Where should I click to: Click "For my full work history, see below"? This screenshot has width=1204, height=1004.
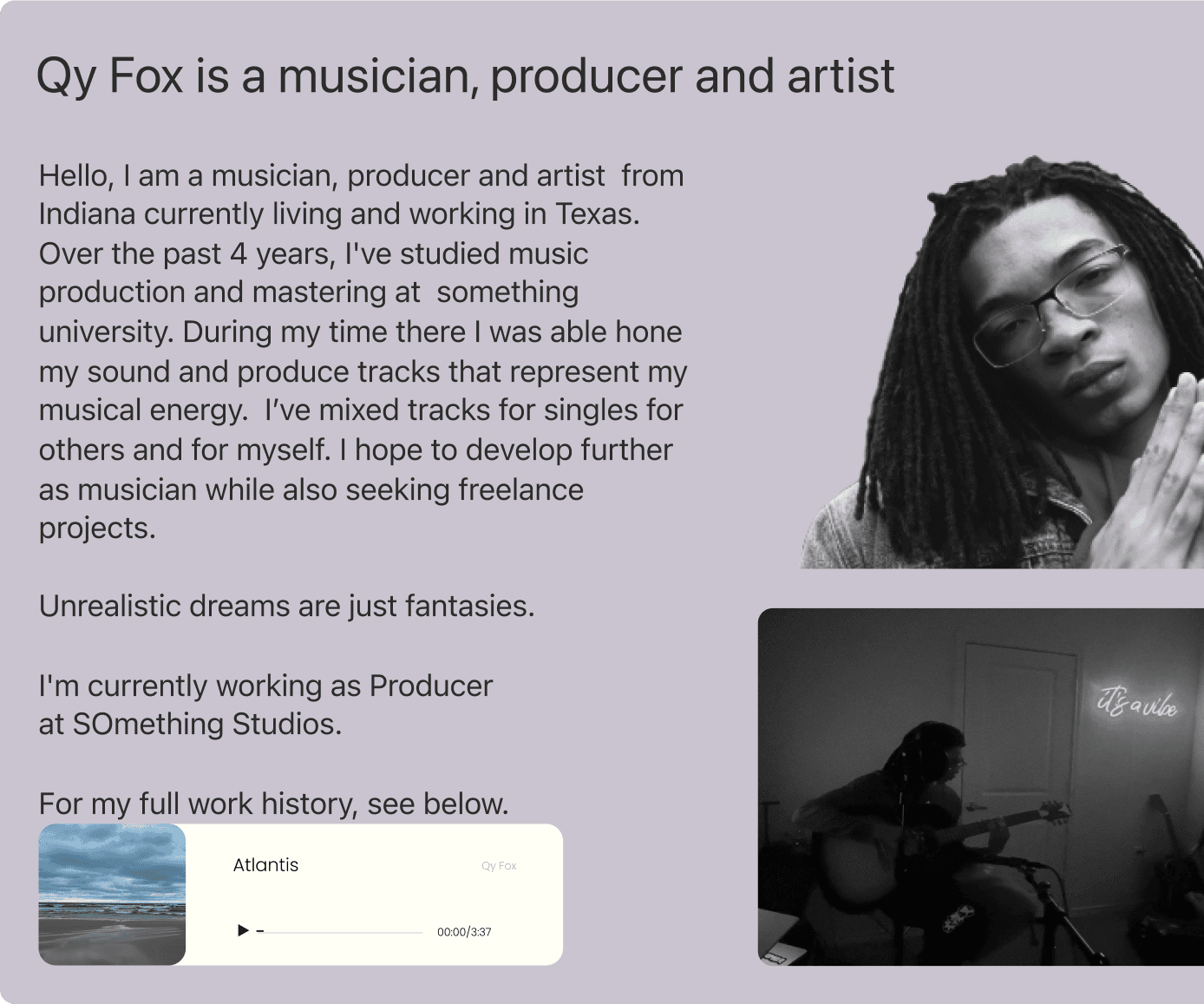[x=273, y=804]
